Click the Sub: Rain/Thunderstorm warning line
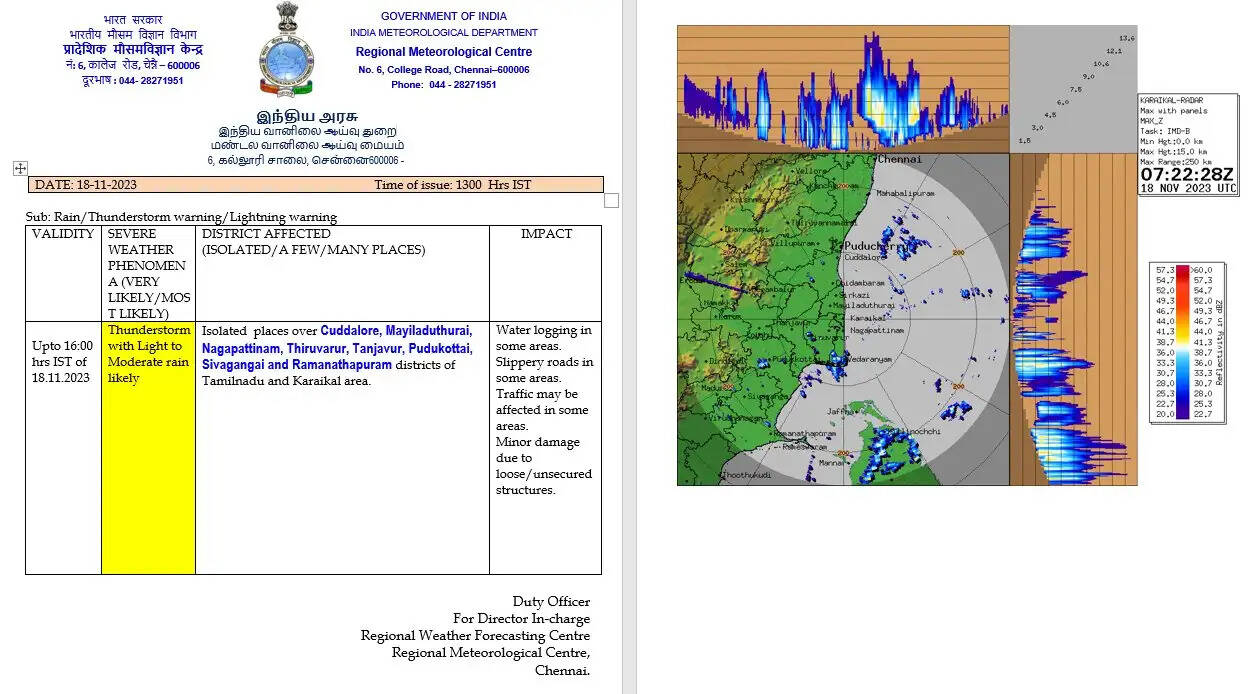Screen dimensions: 1251x694 (181, 217)
